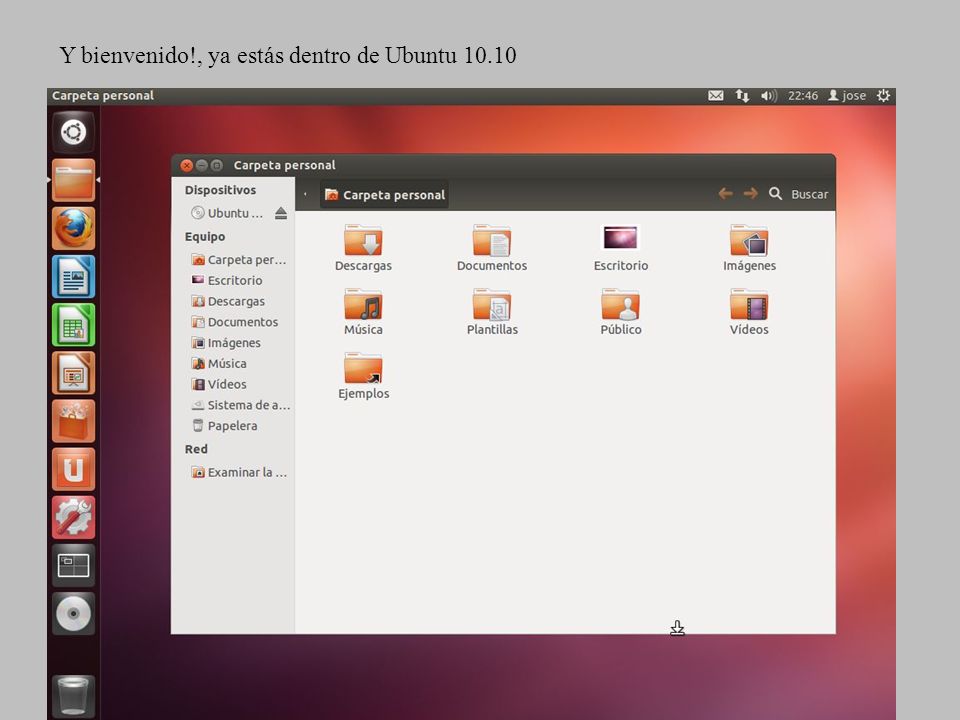Launch LibreOffice Calc from the launcher
Viewport: 960px width, 720px height.
pyautogui.click(x=73, y=324)
